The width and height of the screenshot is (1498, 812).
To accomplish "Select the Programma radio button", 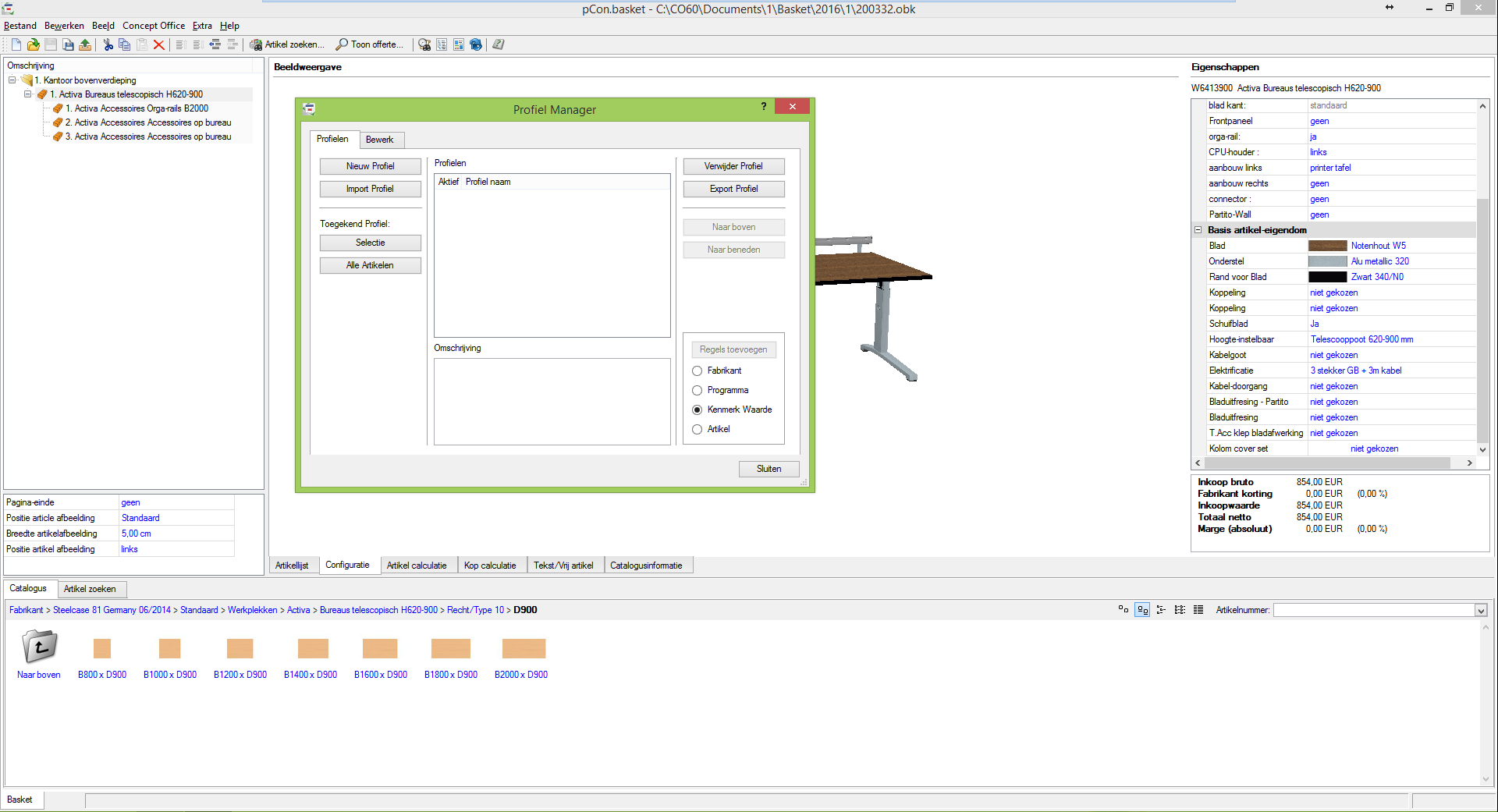I will click(x=698, y=391).
